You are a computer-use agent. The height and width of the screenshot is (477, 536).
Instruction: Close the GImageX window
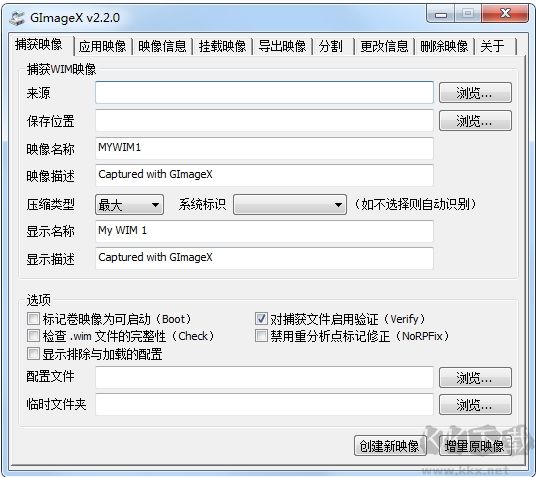tap(505, 14)
